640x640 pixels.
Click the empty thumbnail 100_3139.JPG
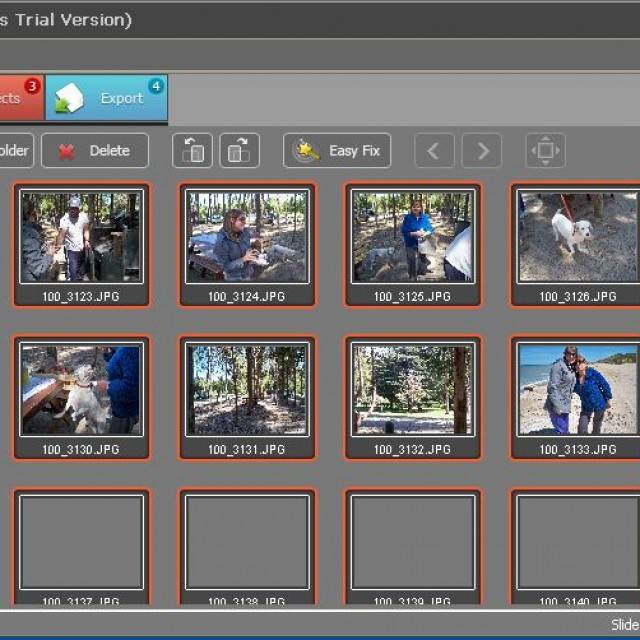coord(413,543)
